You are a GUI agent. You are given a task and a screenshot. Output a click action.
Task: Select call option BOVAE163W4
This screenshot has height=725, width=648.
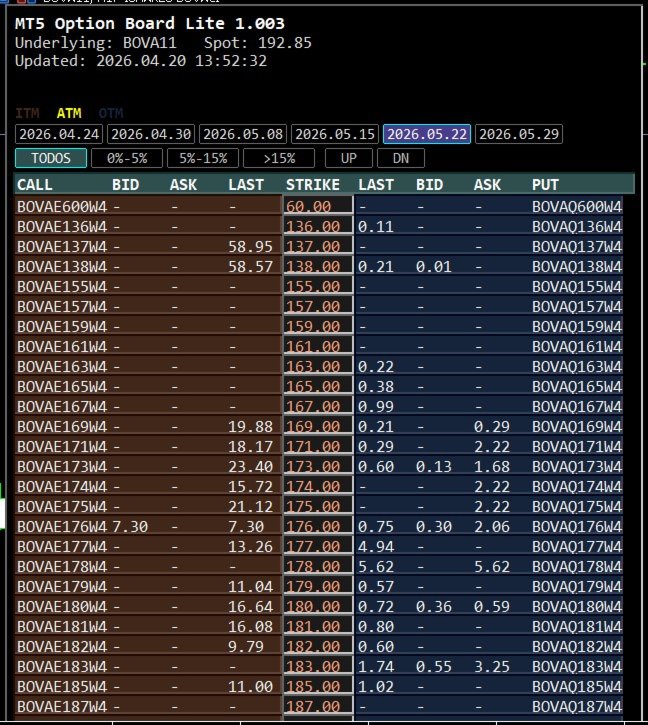pos(62,366)
